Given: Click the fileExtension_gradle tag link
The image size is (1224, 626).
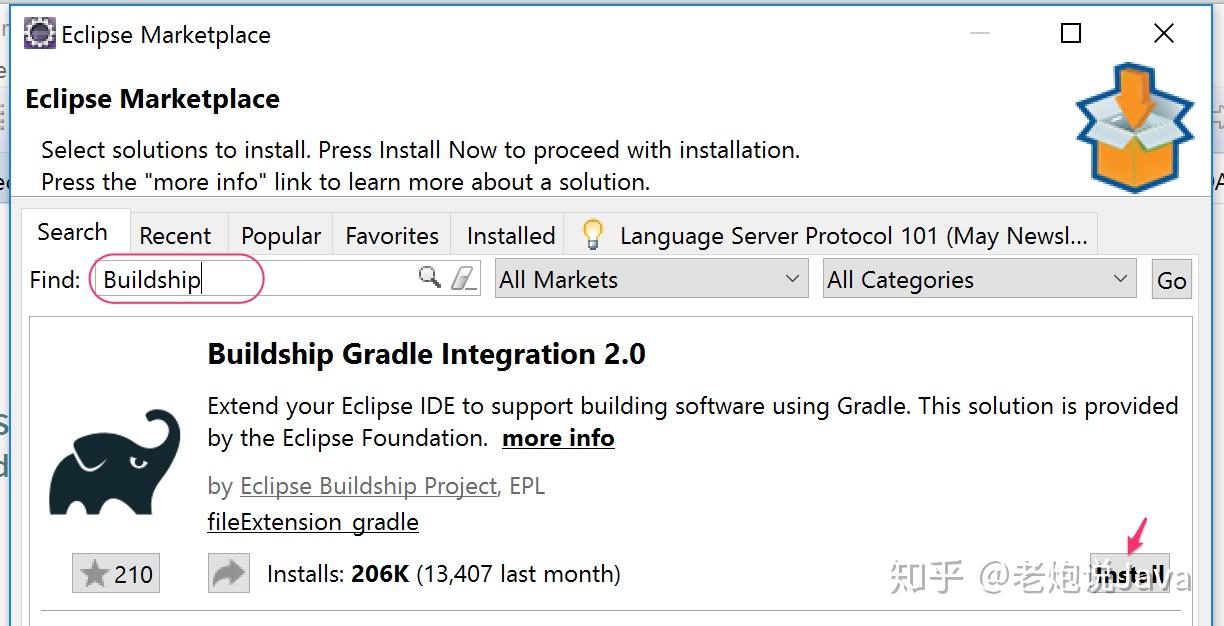Looking at the screenshot, I should coord(312,522).
